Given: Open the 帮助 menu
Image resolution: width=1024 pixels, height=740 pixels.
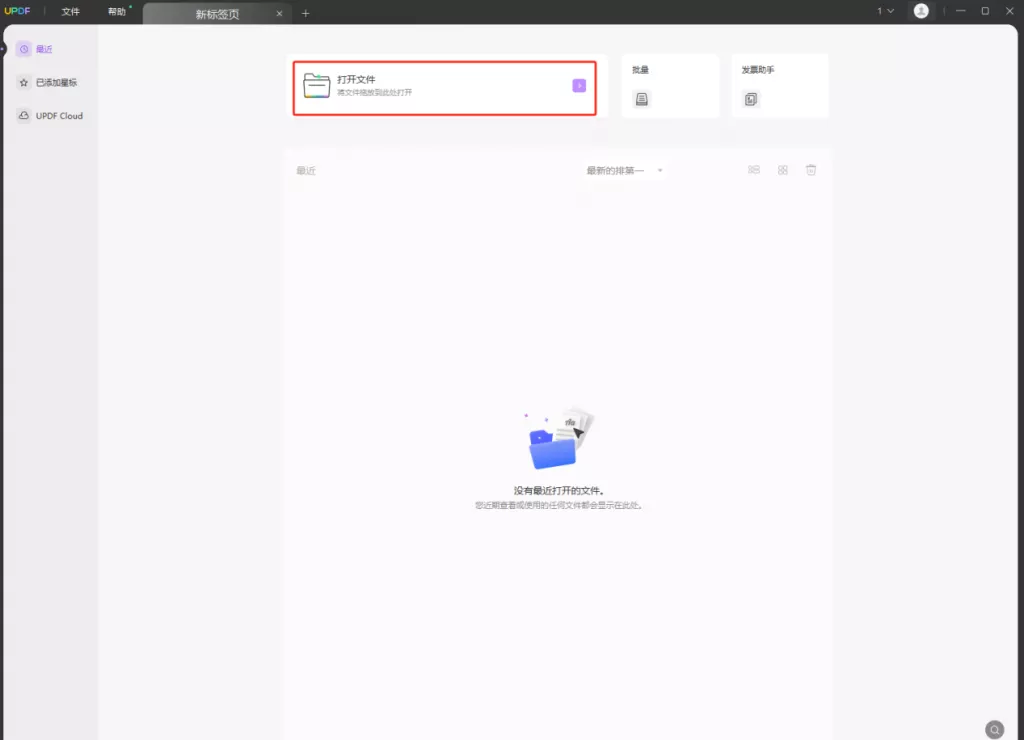Looking at the screenshot, I should pyautogui.click(x=116, y=12).
